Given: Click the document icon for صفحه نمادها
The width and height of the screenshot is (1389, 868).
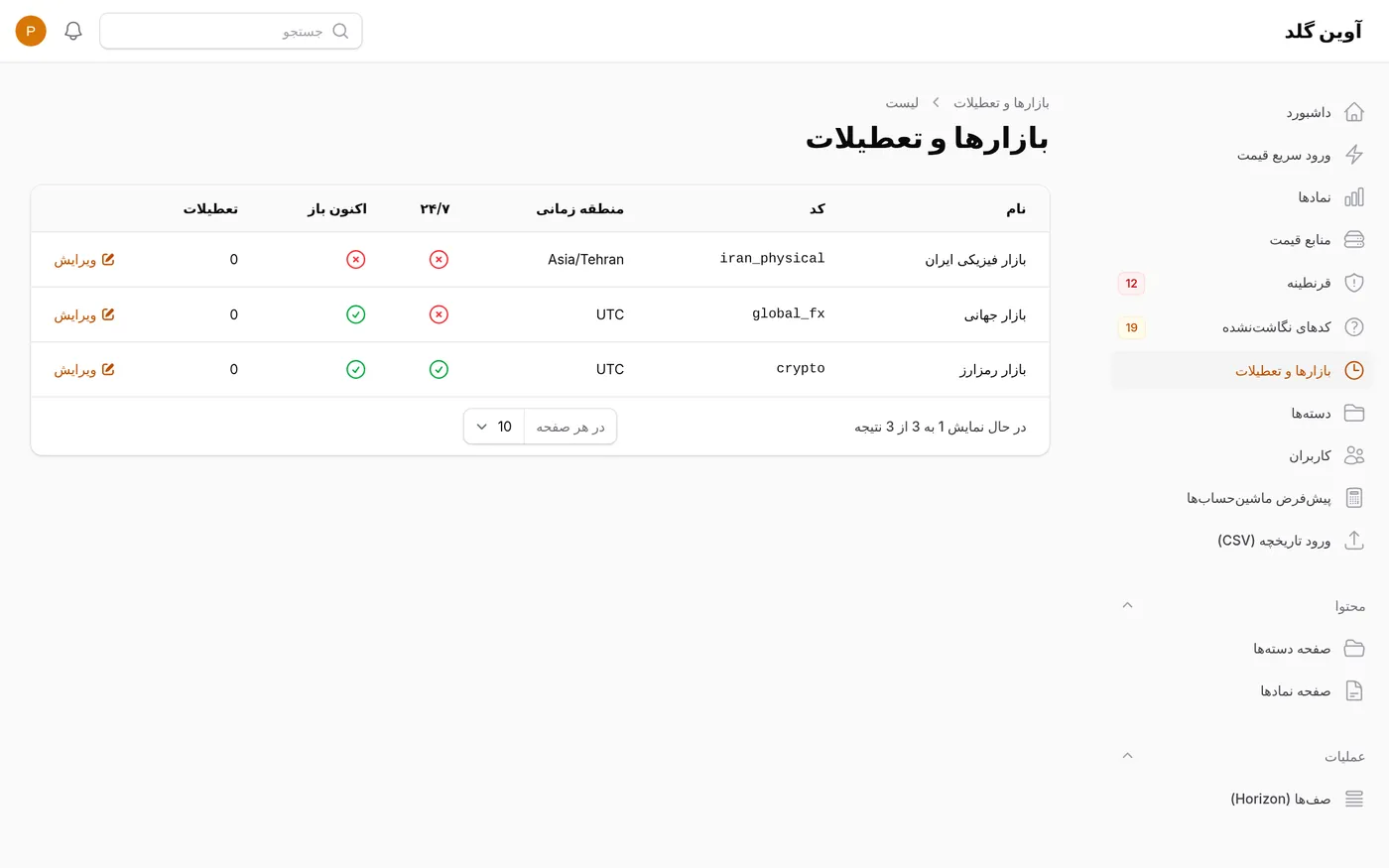Looking at the screenshot, I should [1354, 690].
